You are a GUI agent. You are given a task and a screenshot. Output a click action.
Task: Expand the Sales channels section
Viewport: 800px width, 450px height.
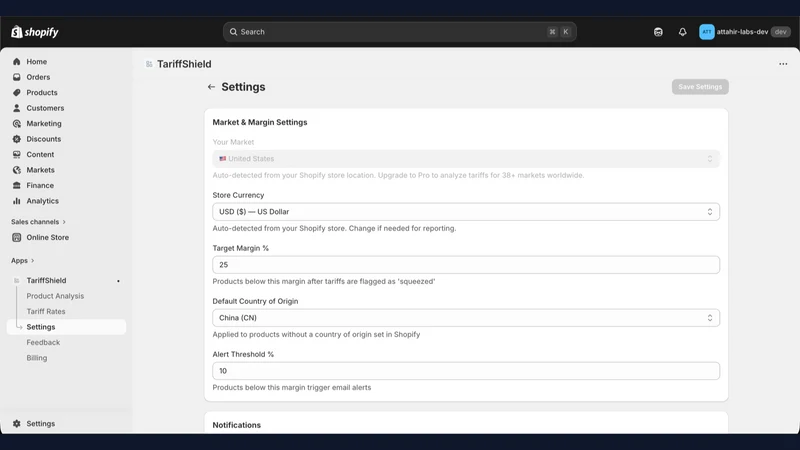click(x=38, y=222)
